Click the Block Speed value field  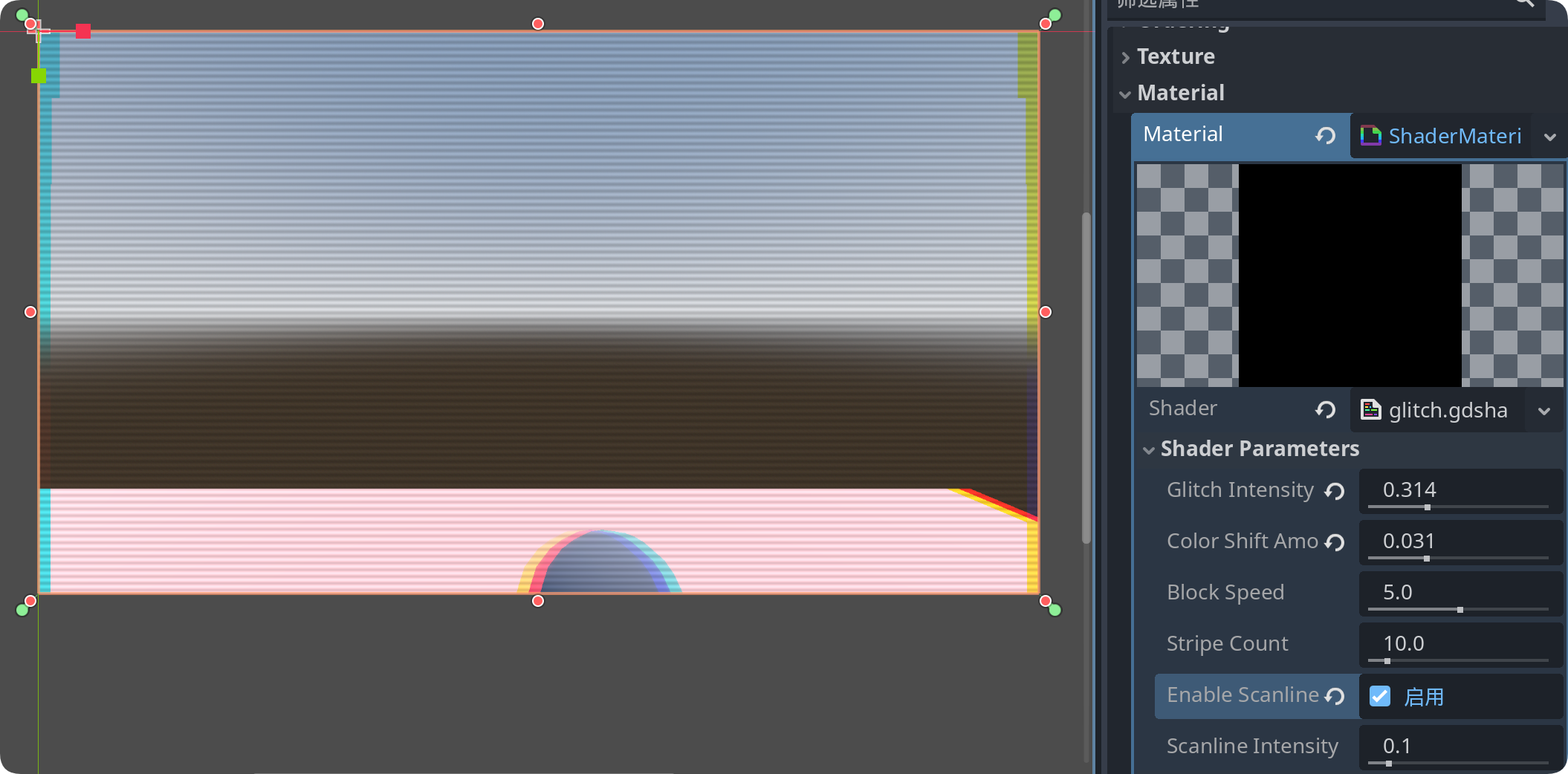[x=1458, y=592]
